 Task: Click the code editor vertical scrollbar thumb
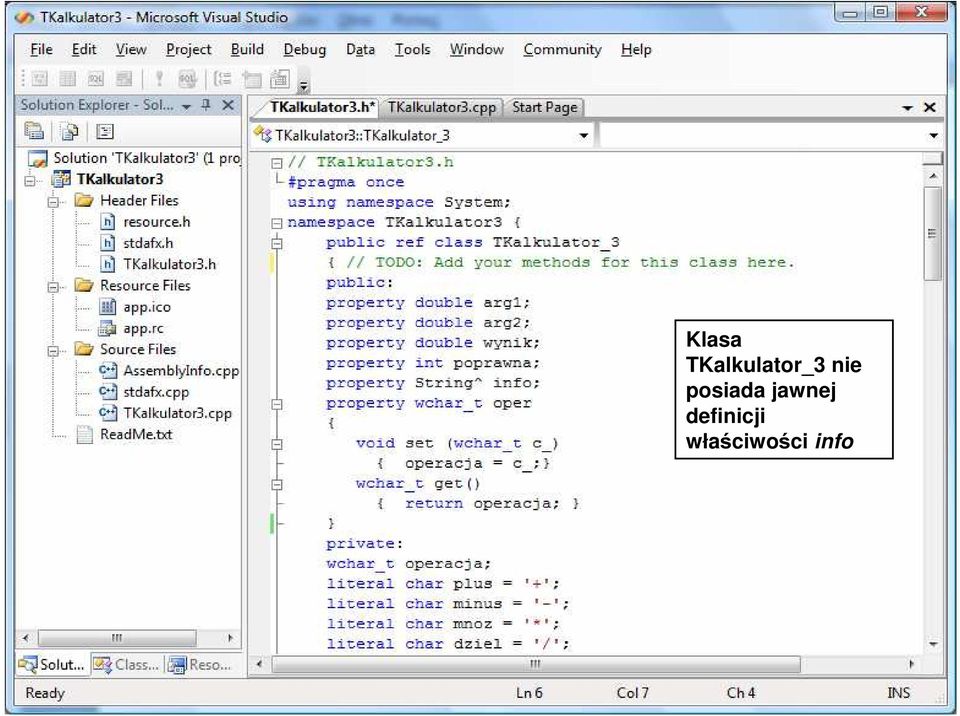pyautogui.click(x=932, y=233)
